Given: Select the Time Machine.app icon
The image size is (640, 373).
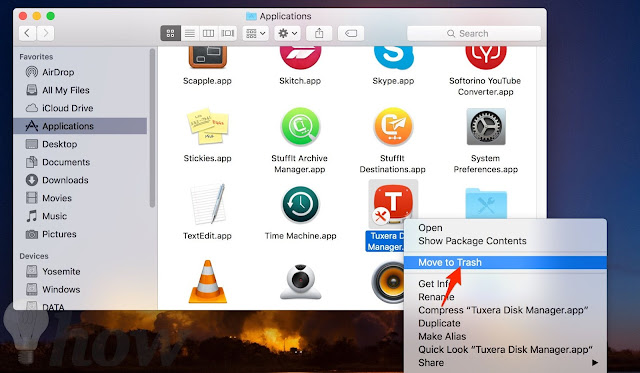Looking at the screenshot, I should click(300, 204).
